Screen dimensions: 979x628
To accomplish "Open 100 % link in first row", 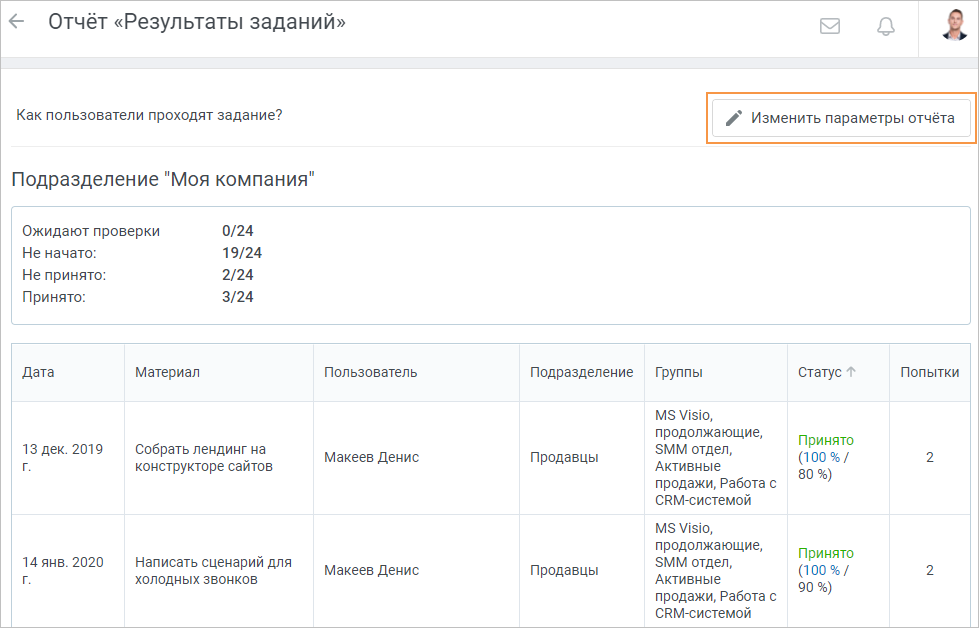I will click(x=821, y=457).
